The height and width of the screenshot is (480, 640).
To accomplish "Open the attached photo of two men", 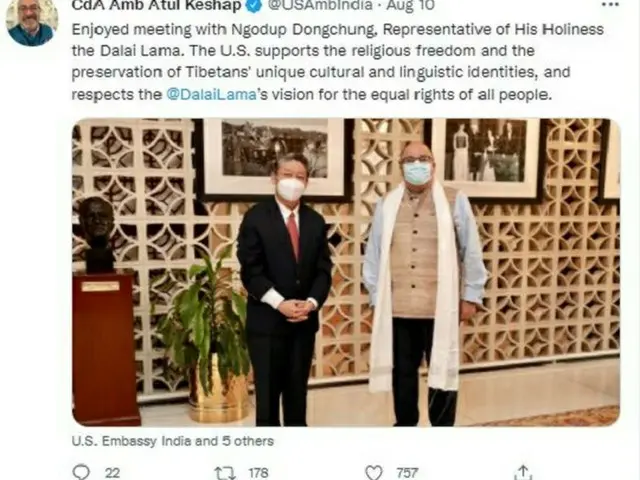I will pyautogui.click(x=346, y=272).
